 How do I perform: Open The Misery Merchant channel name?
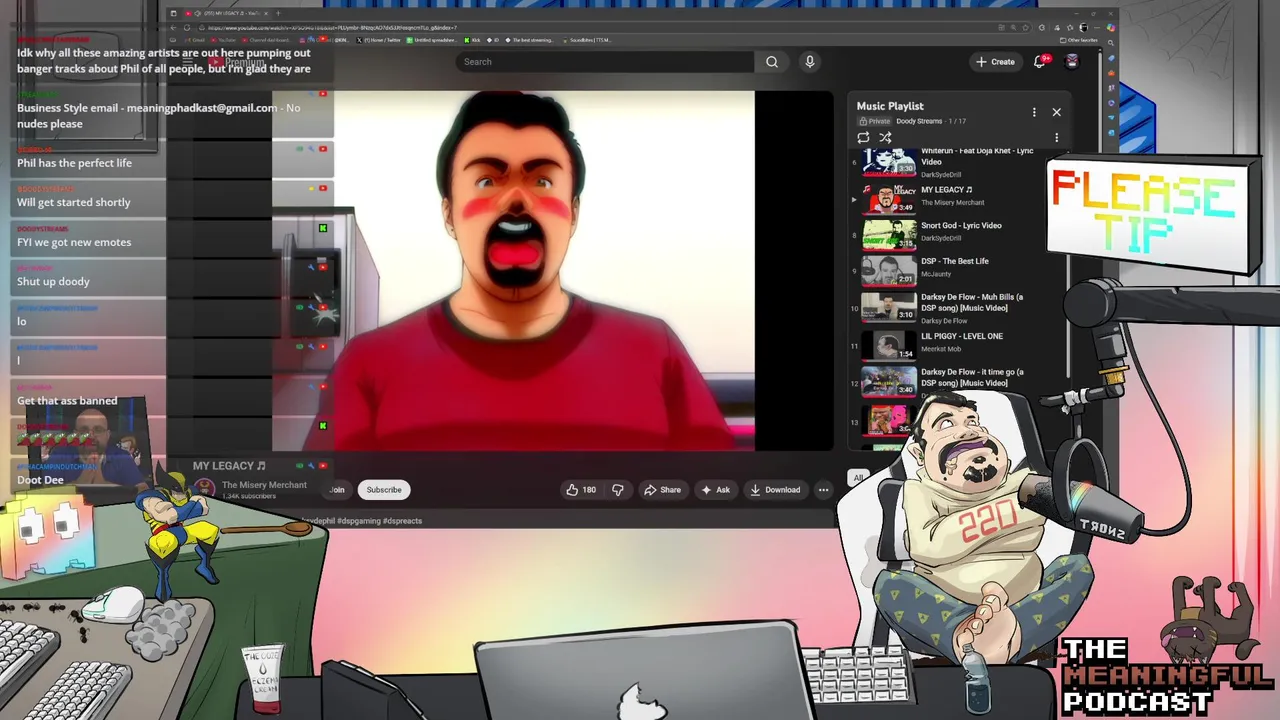(264, 485)
